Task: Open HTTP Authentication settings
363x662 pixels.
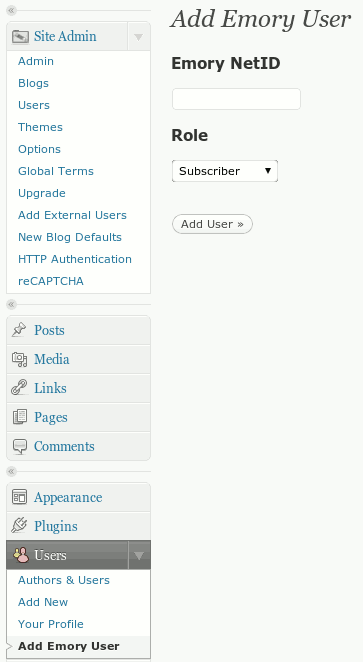Action: (75, 259)
